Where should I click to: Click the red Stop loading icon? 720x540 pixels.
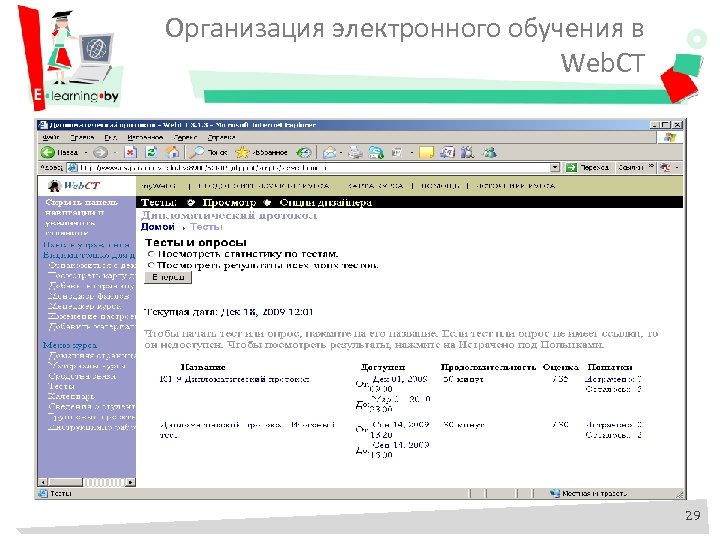tap(131, 152)
